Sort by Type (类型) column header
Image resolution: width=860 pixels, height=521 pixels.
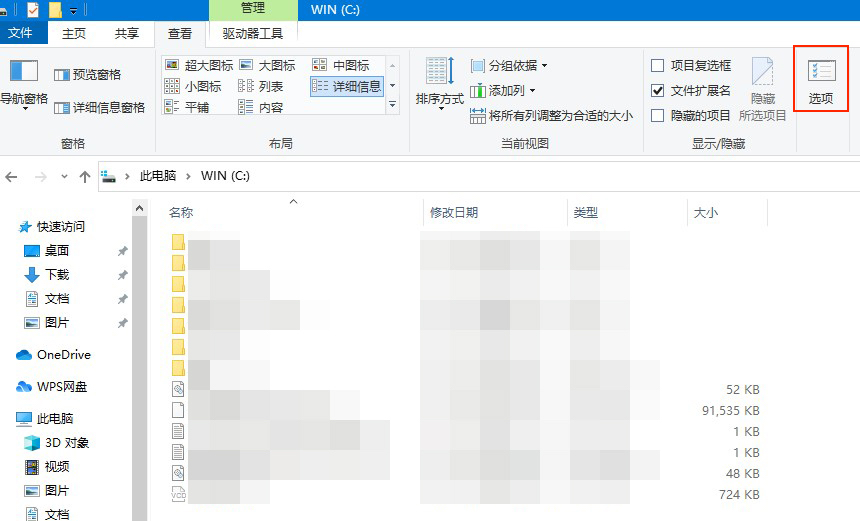586,213
